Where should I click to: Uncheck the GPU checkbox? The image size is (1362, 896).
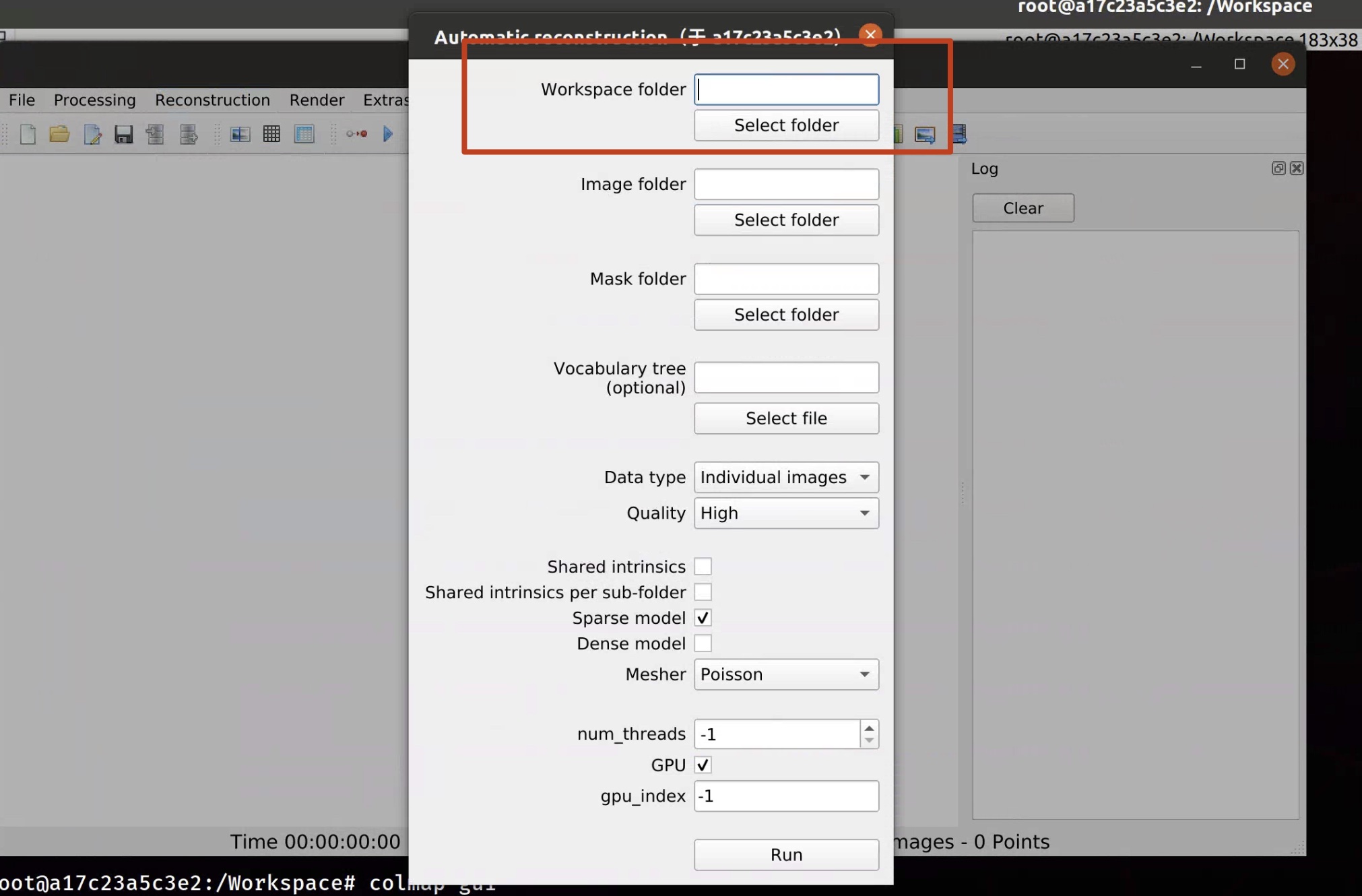click(703, 765)
